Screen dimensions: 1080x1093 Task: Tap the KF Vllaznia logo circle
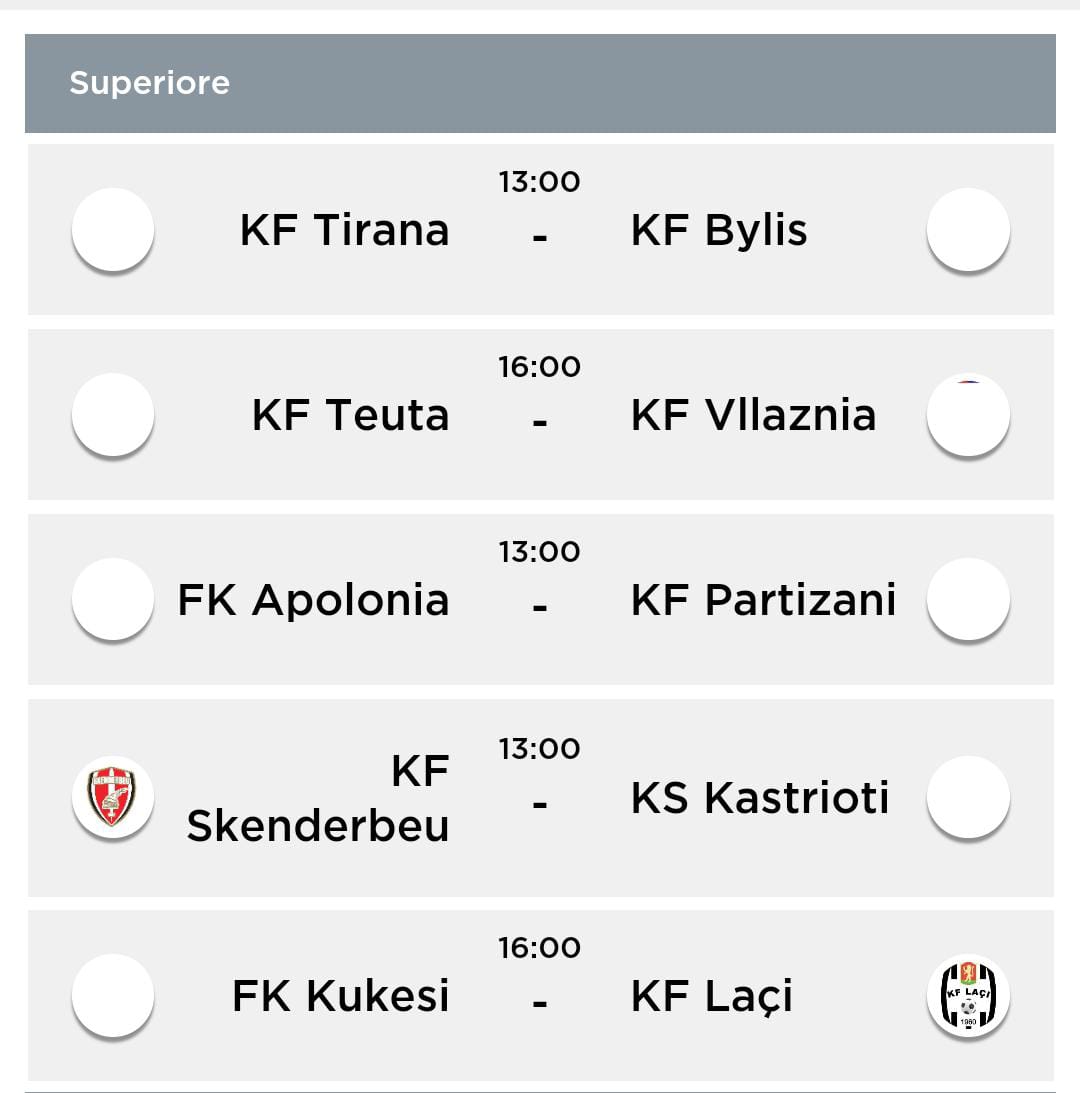tap(968, 414)
